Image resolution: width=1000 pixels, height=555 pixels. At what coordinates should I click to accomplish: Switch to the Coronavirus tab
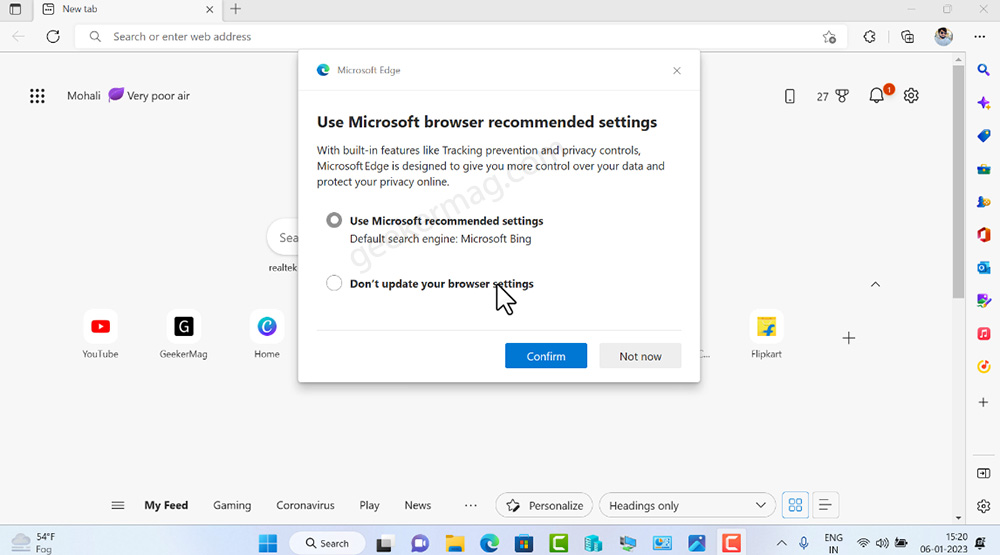(x=305, y=505)
